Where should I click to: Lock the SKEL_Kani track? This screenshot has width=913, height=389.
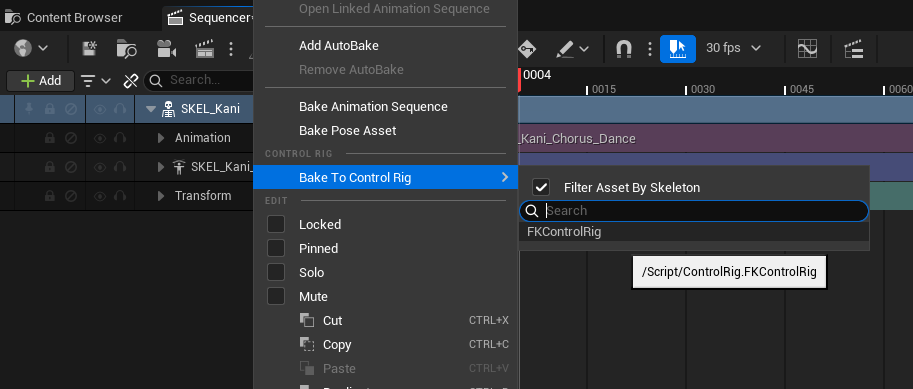tap(50, 109)
